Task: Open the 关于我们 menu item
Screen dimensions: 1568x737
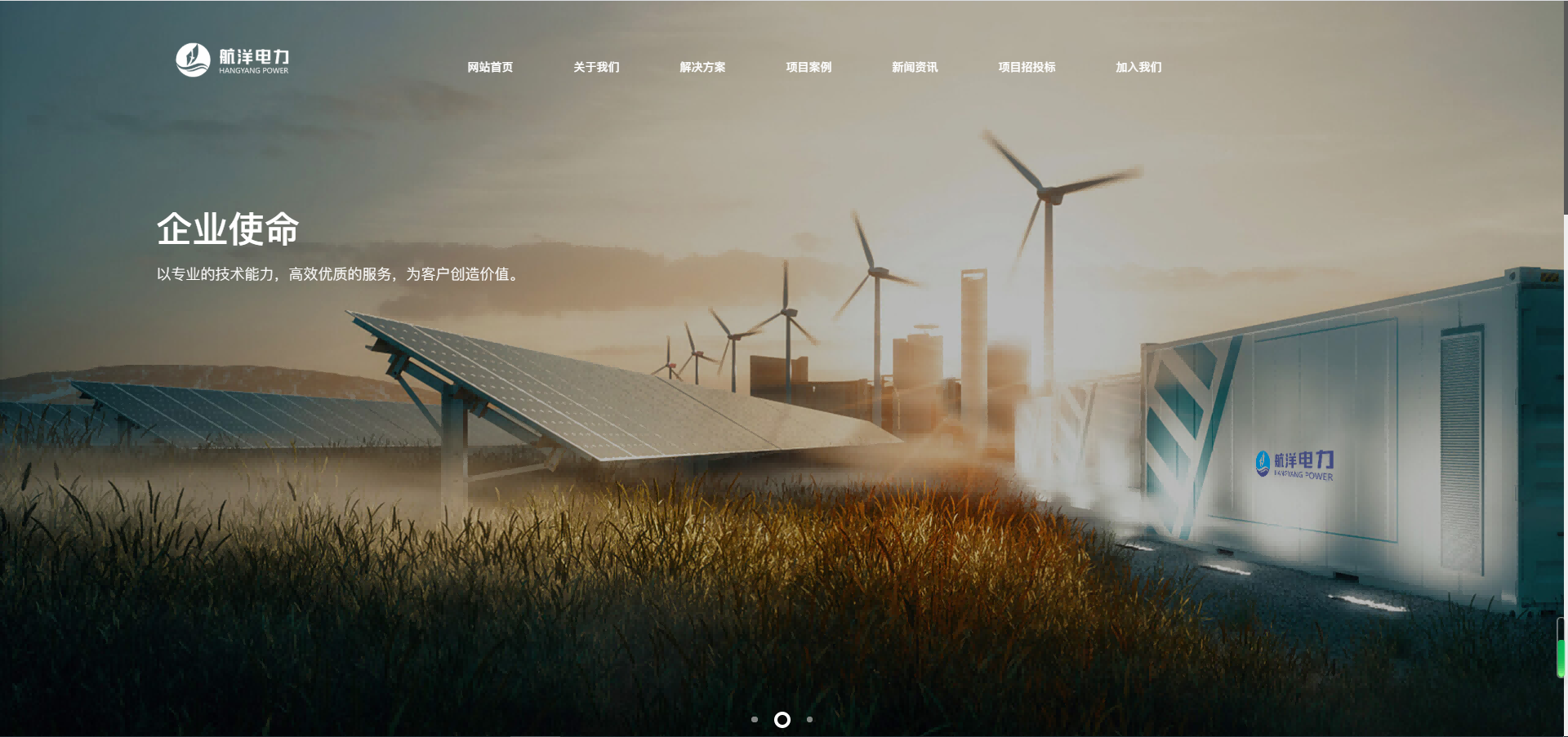Action: (x=596, y=67)
